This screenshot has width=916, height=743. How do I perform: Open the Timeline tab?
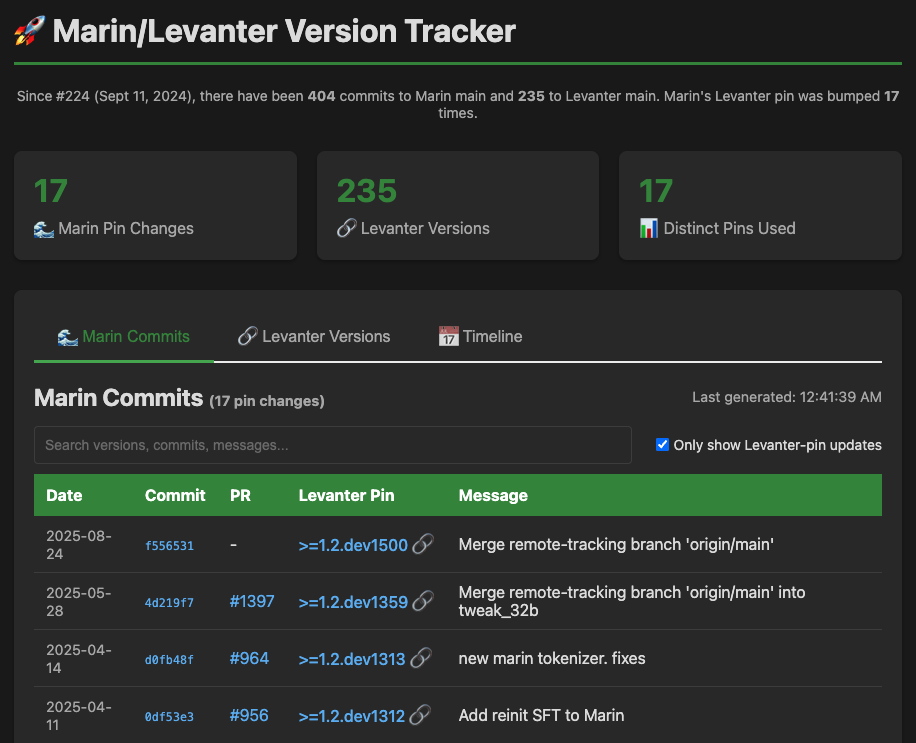tap(480, 337)
